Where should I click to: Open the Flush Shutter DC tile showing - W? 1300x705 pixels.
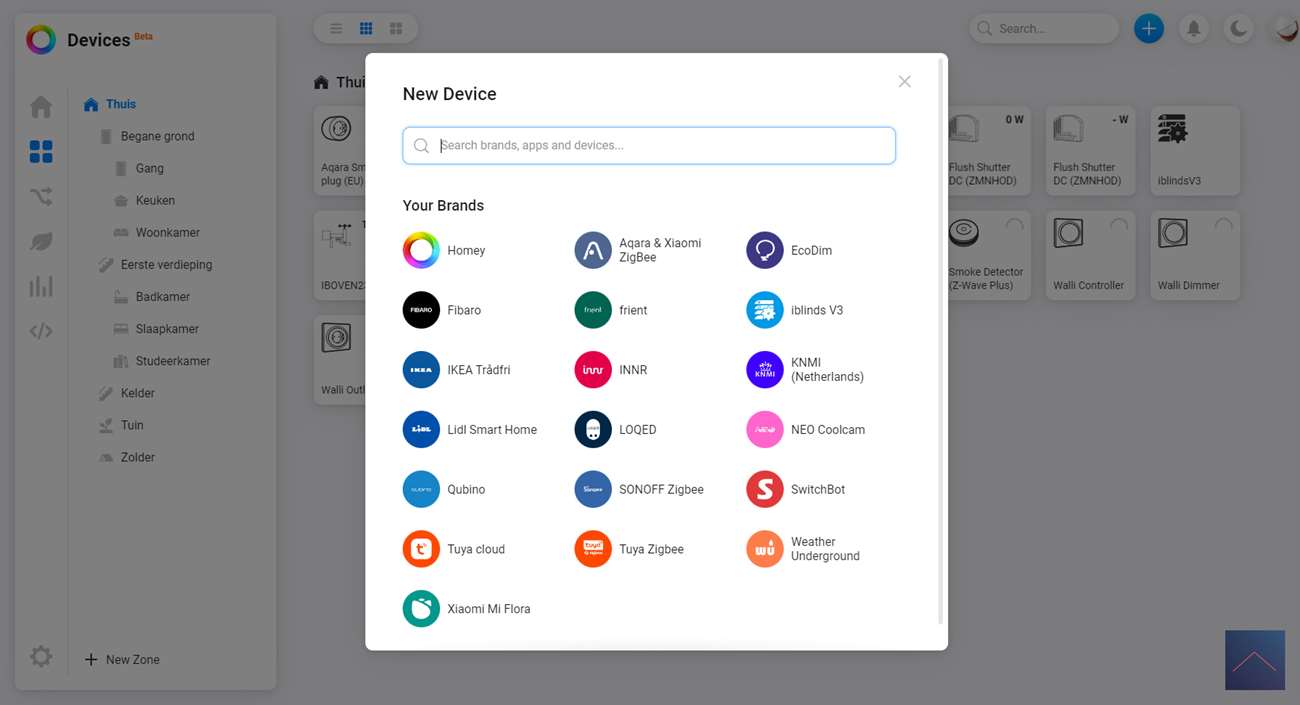[1091, 151]
